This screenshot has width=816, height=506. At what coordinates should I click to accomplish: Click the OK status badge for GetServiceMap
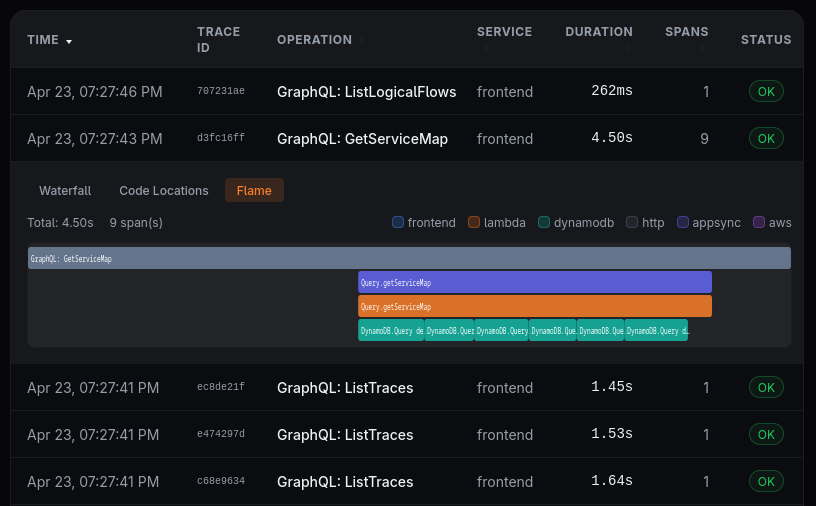766,138
